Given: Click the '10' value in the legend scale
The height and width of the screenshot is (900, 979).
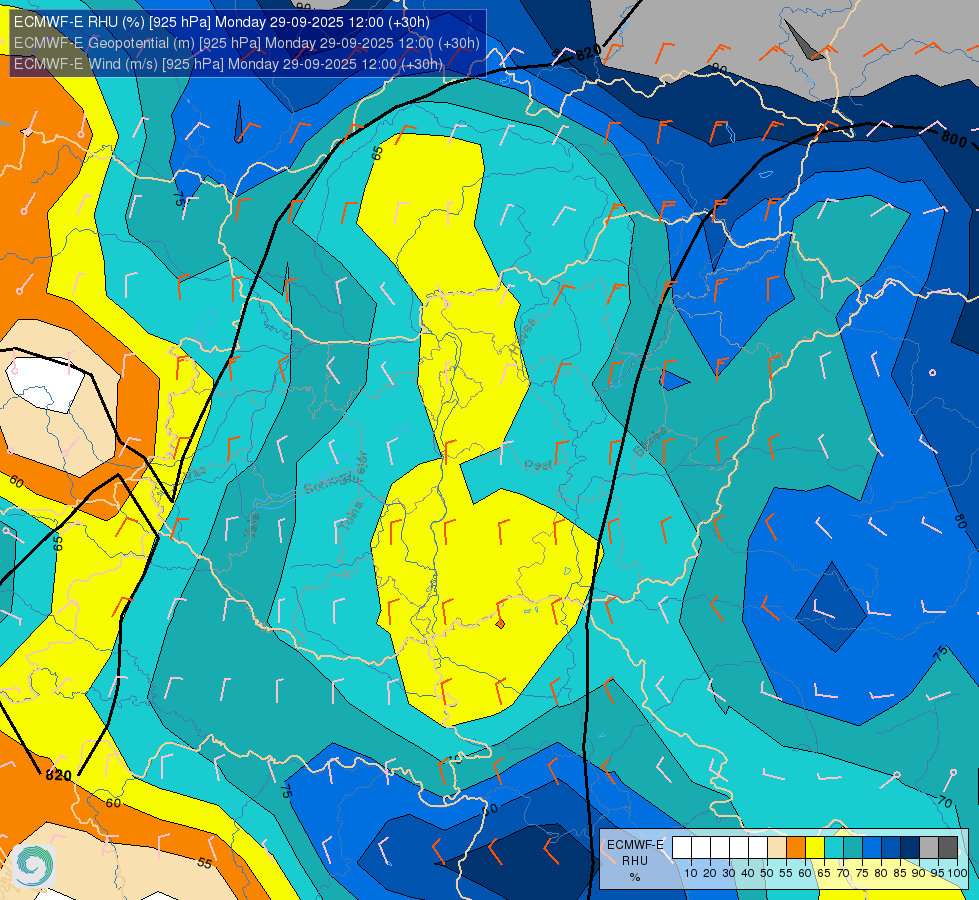Looking at the screenshot, I should coord(691,873).
